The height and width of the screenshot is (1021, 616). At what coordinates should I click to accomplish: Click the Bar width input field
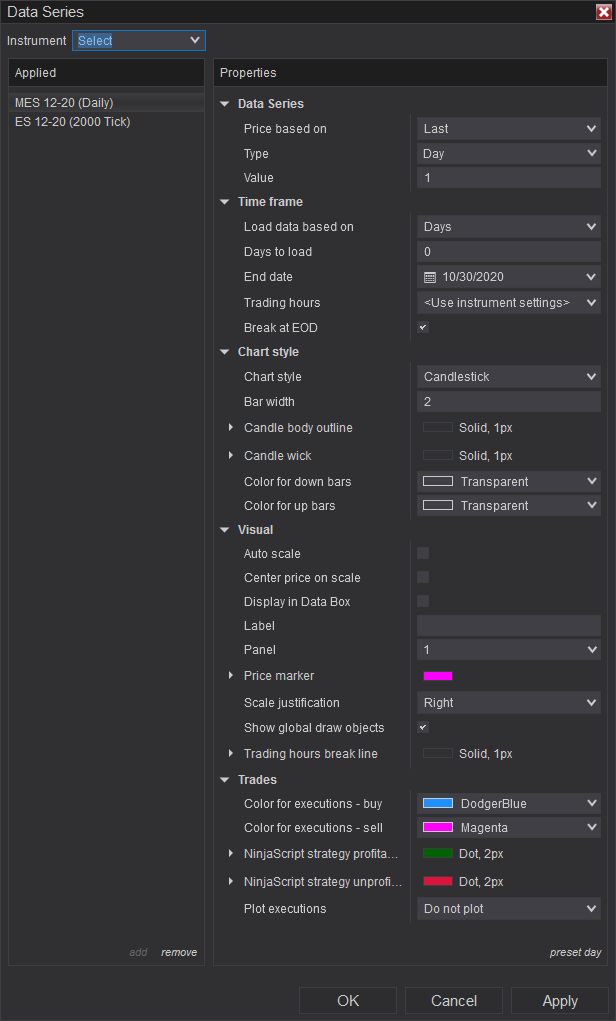point(508,402)
